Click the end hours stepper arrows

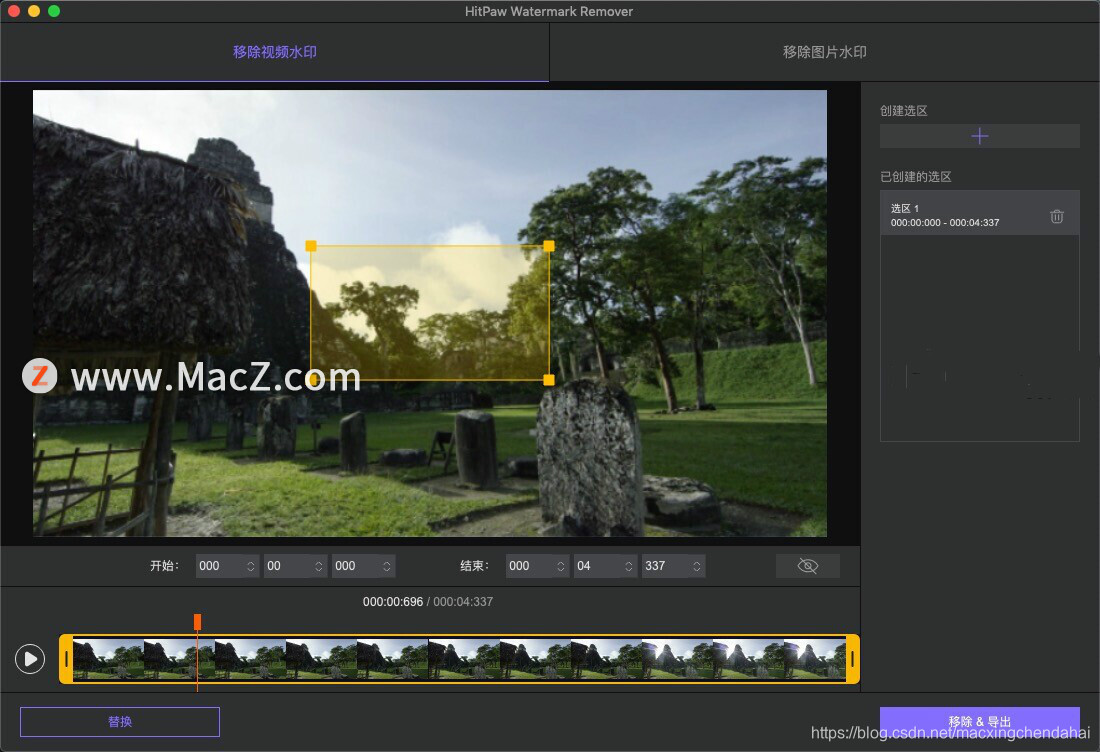point(561,566)
